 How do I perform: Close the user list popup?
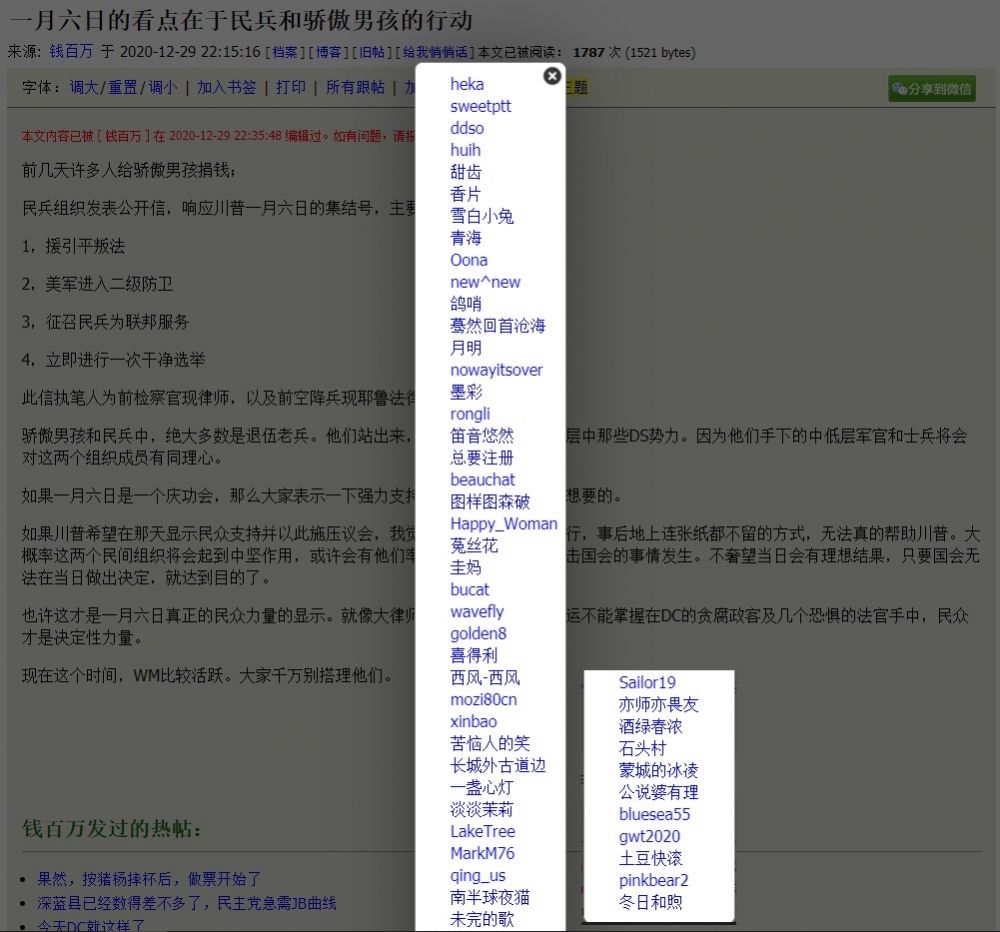tap(552, 76)
